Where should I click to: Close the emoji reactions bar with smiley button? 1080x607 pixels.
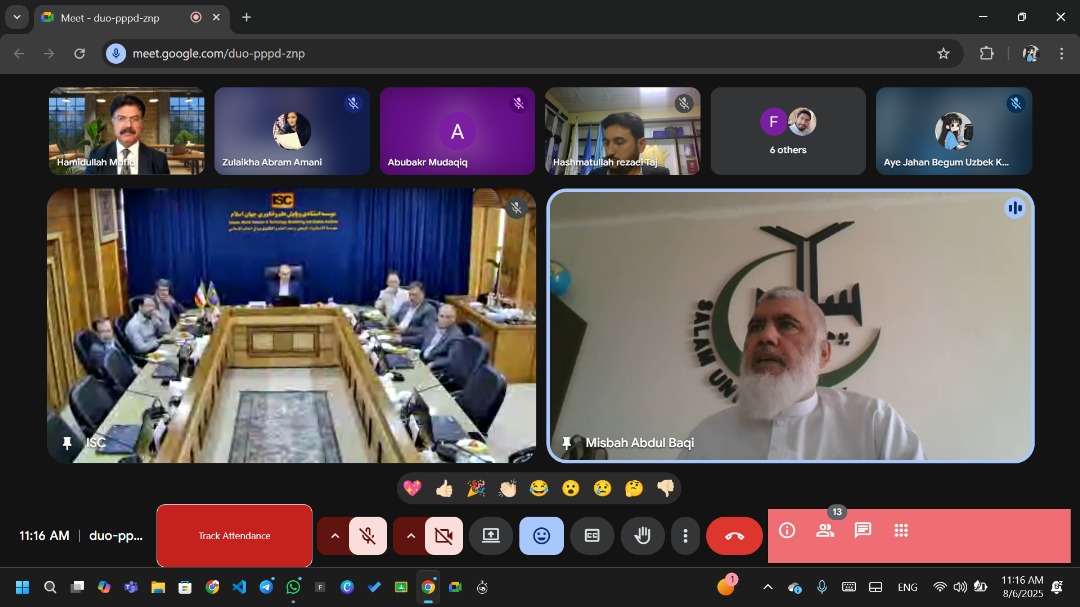pos(541,536)
